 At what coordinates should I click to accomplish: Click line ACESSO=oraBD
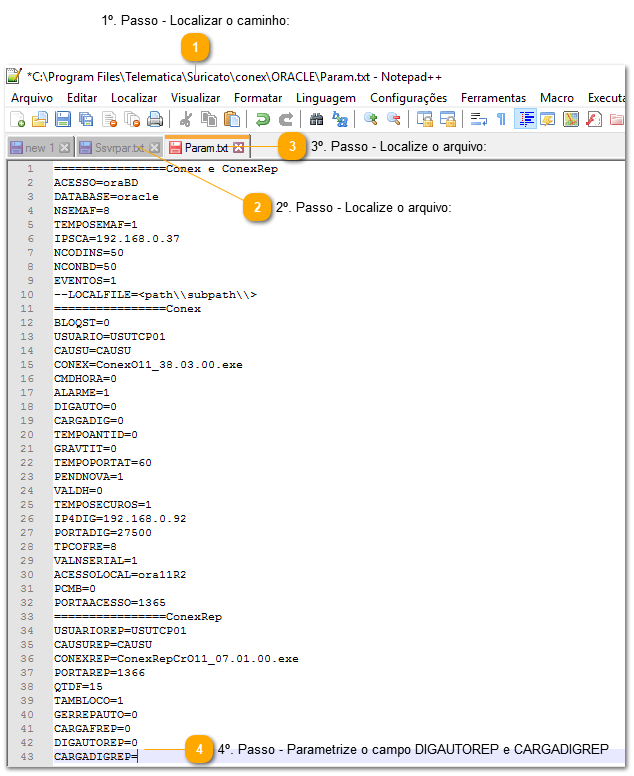click(96, 183)
